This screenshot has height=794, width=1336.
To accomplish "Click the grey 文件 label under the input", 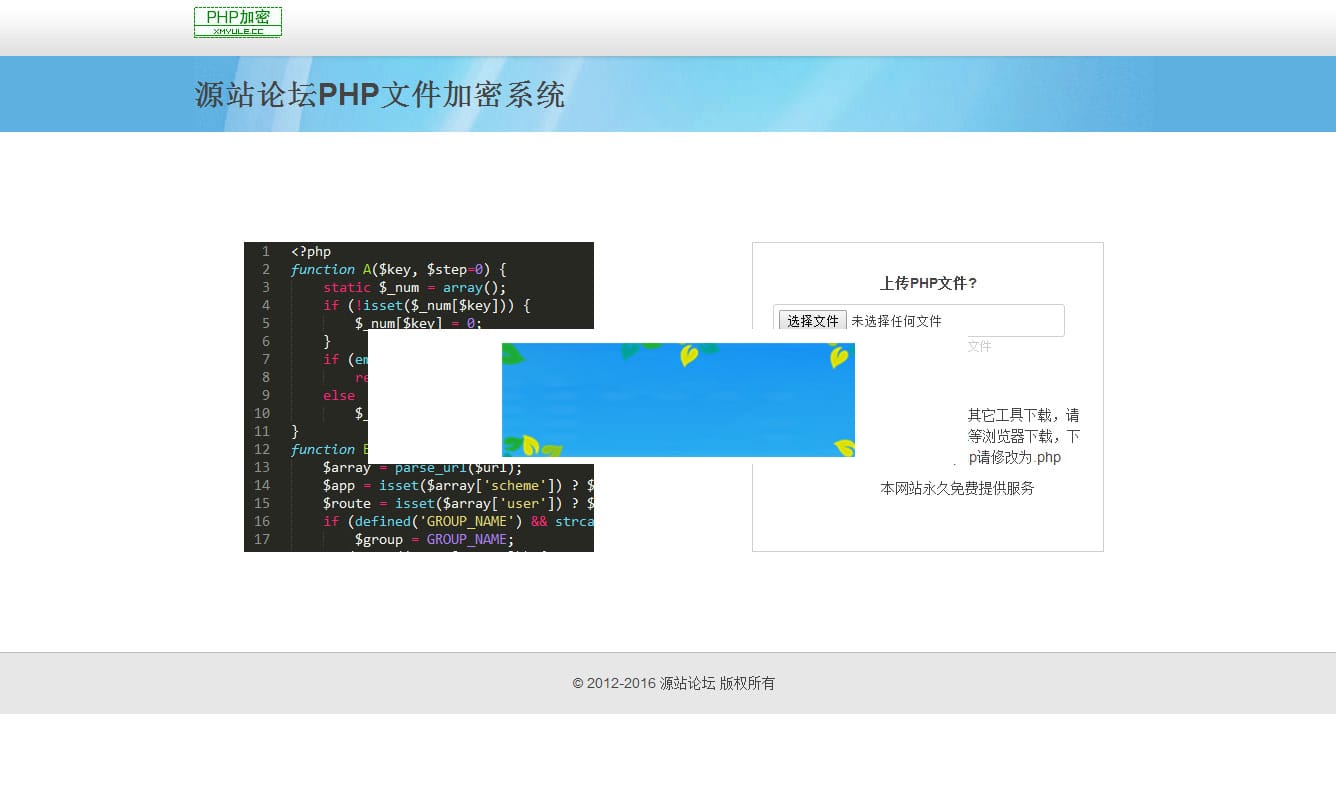I will 979,346.
